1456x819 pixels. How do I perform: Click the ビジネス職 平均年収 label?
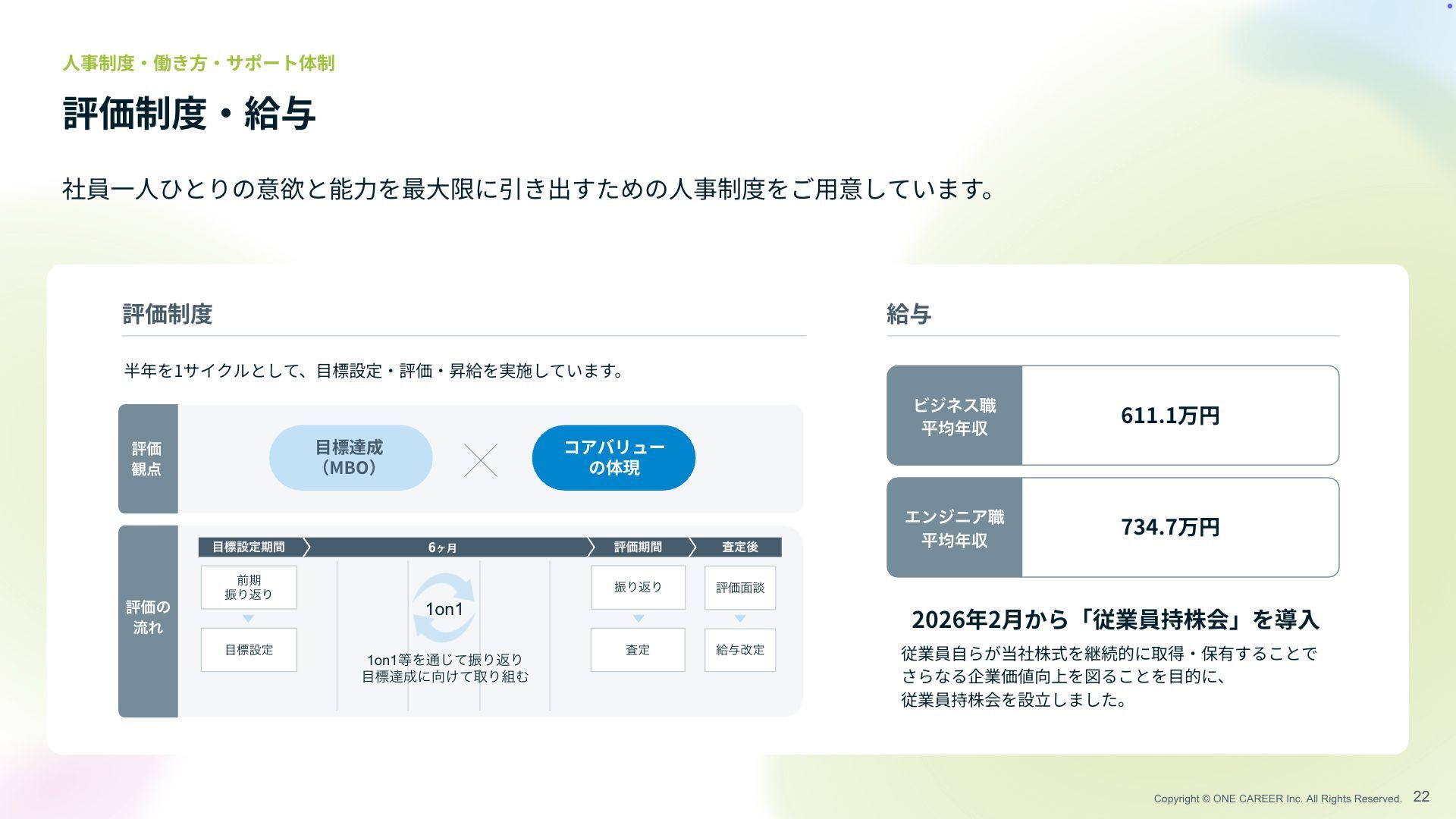click(x=954, y=416)
